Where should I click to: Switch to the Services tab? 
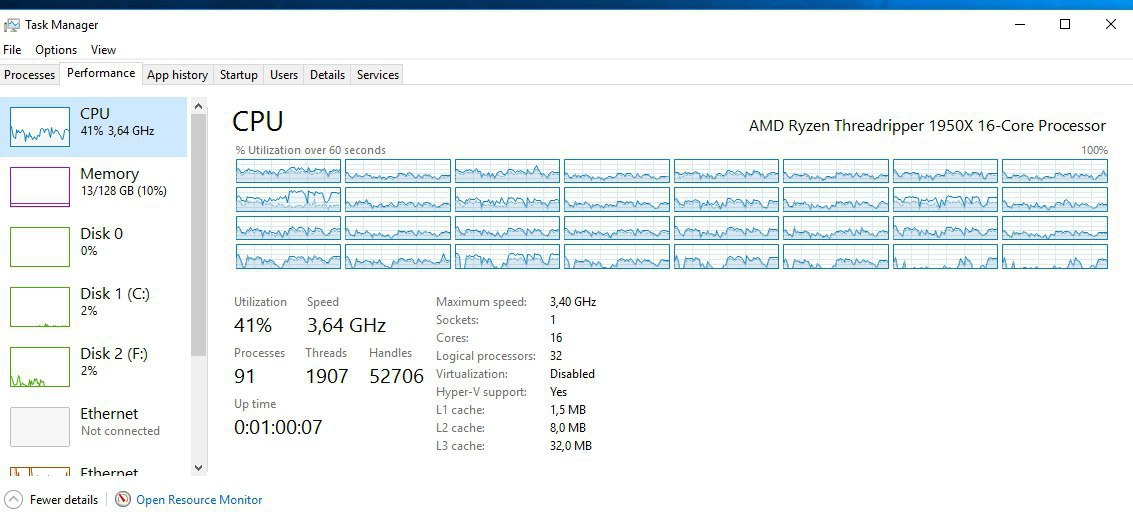coord(378,74)
